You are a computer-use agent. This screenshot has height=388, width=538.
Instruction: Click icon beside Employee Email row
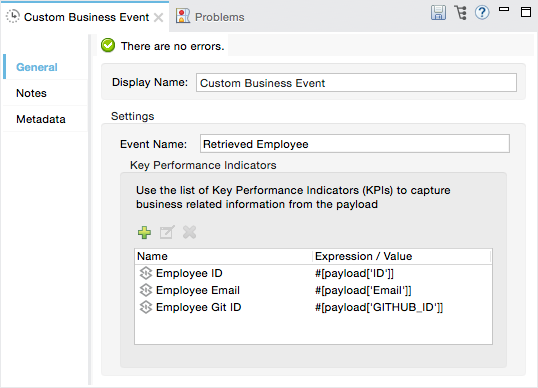coord(146,290)
